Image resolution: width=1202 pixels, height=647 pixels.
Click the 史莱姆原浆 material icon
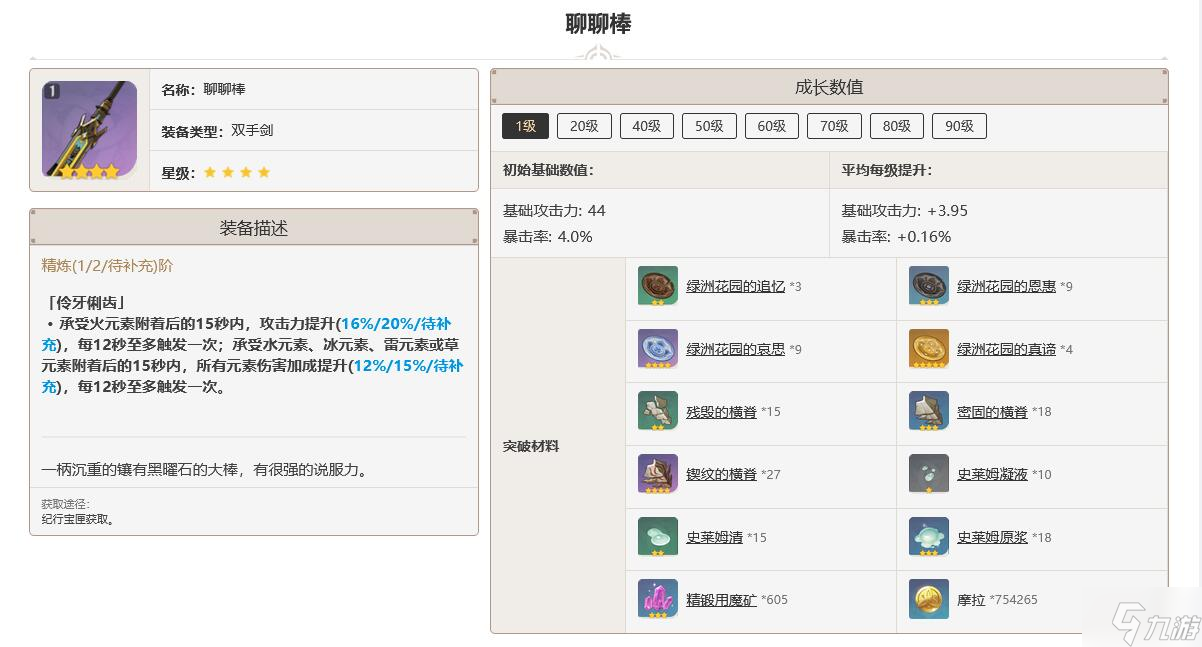point(929,537)
